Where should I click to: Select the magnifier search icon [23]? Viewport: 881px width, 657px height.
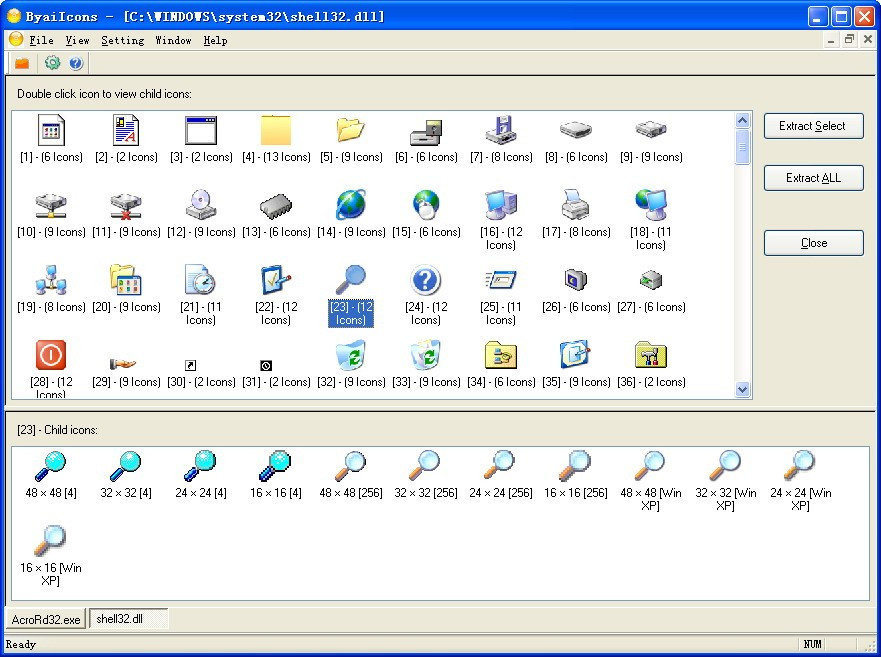(351, 280)
